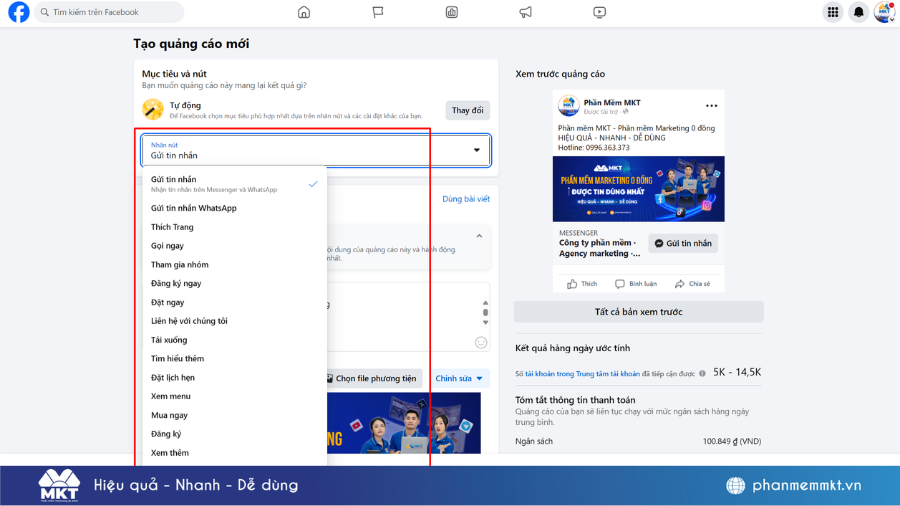Click the Gửi tin nhắn button in ad preview
The image size is (900, 506).
(683, 243)
